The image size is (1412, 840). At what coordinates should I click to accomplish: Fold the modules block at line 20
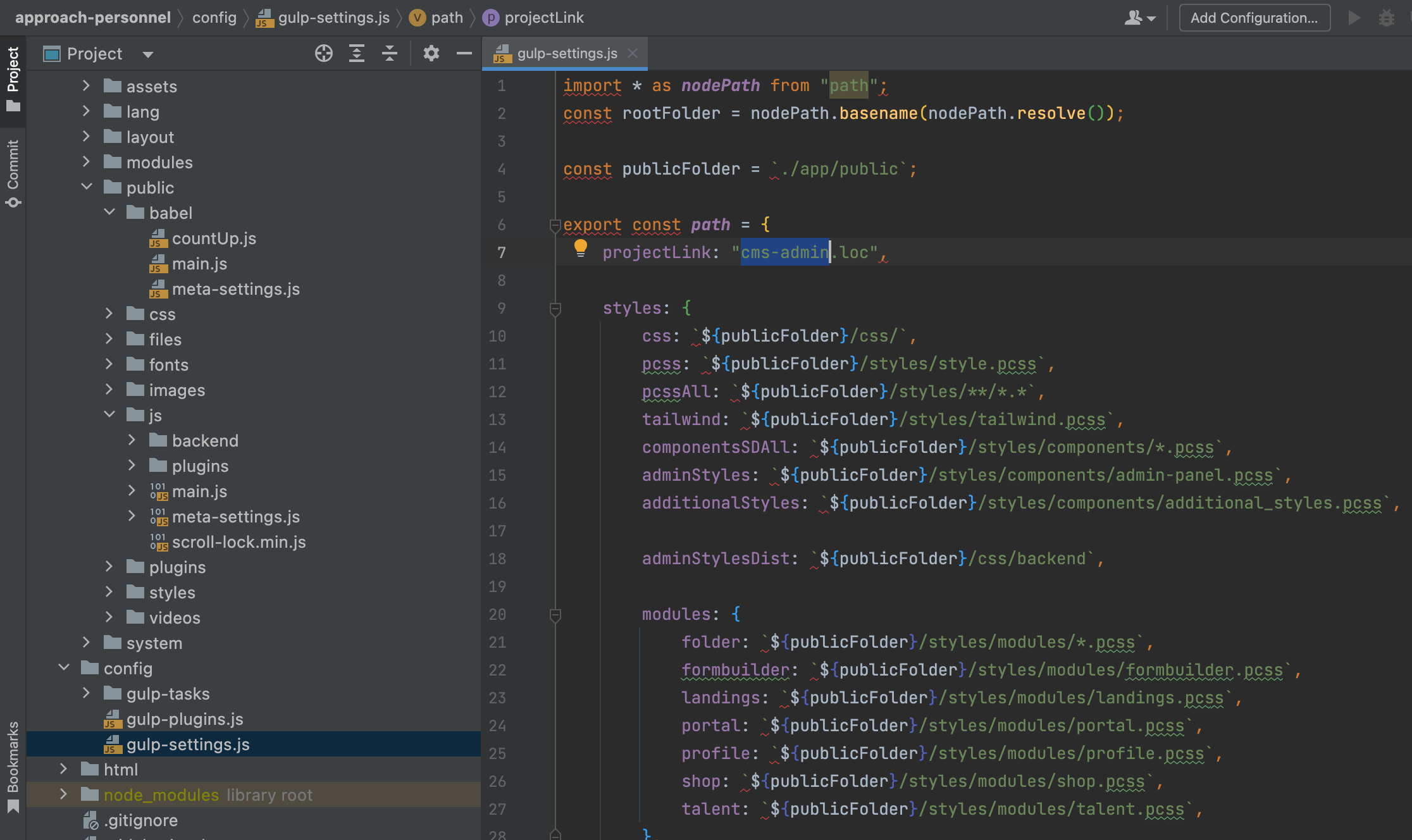pos(555,615)
